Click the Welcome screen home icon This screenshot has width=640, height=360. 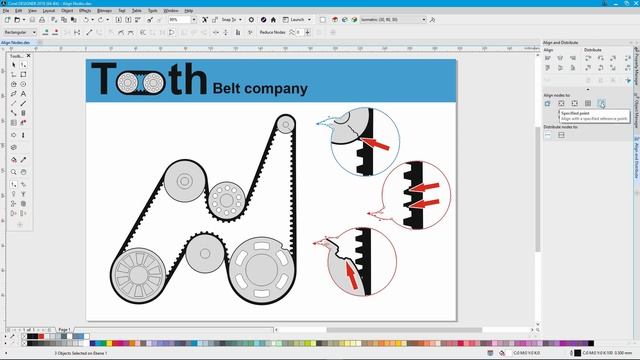tap(273, 20)
